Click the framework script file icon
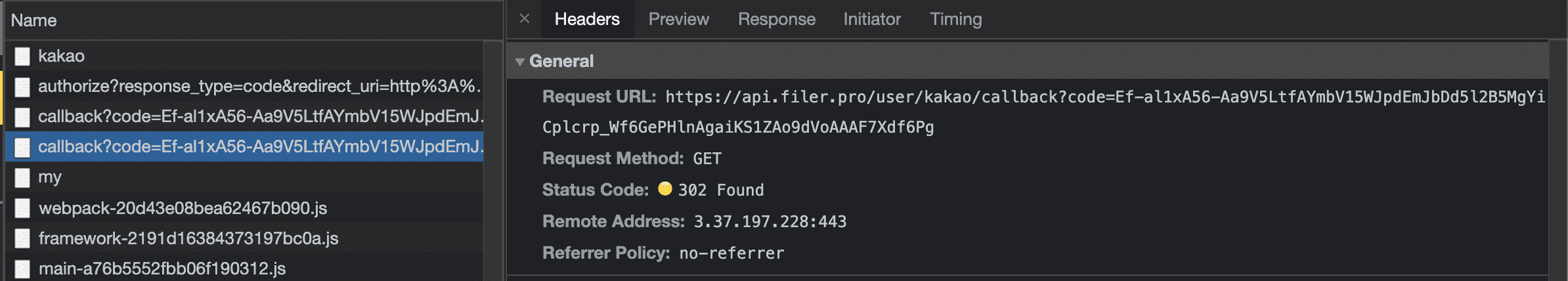 click(22, 238)
